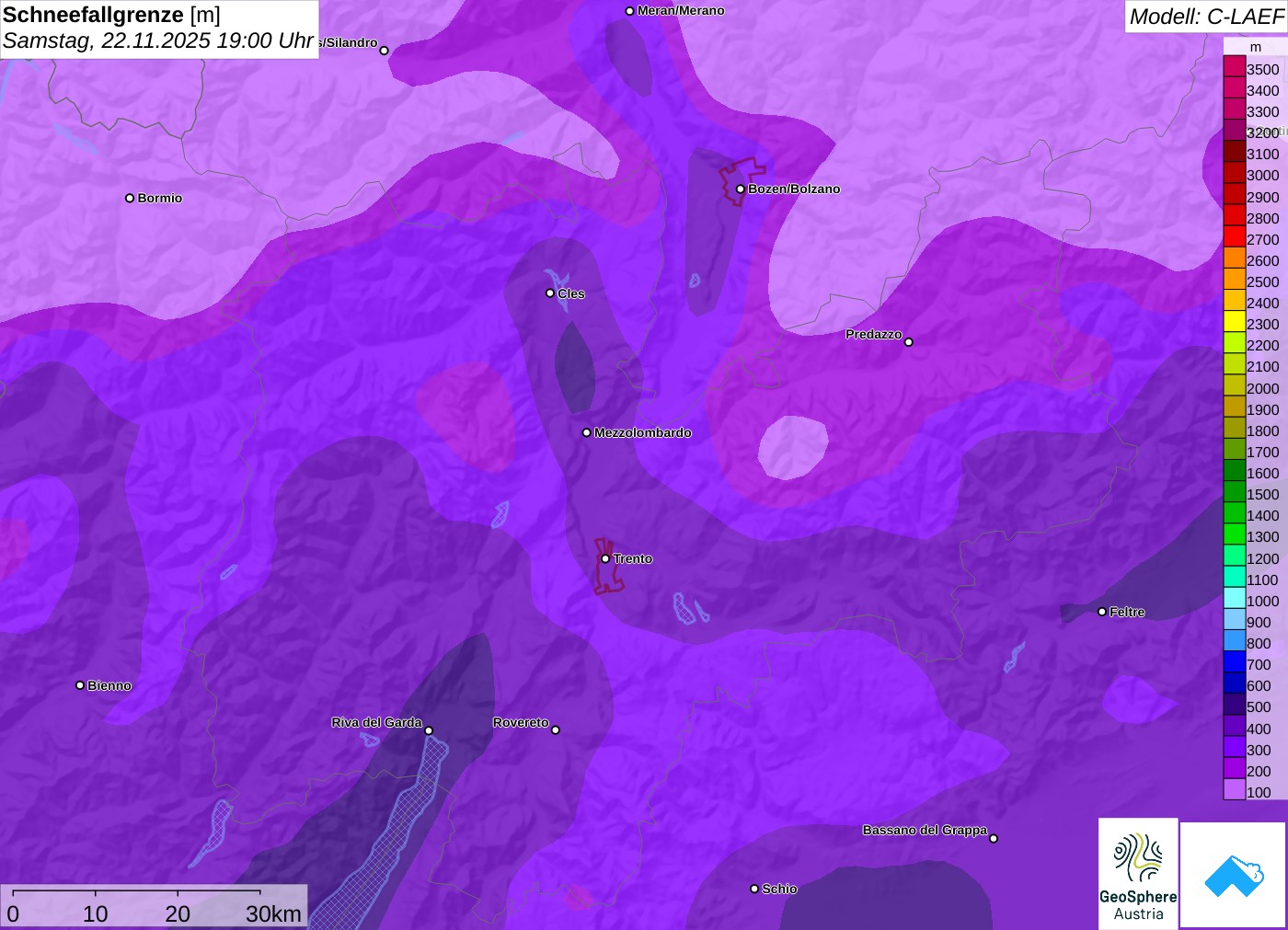1288x930 pixels.
Task: Click the 1200 legend value
Action: click(1263, 558)
